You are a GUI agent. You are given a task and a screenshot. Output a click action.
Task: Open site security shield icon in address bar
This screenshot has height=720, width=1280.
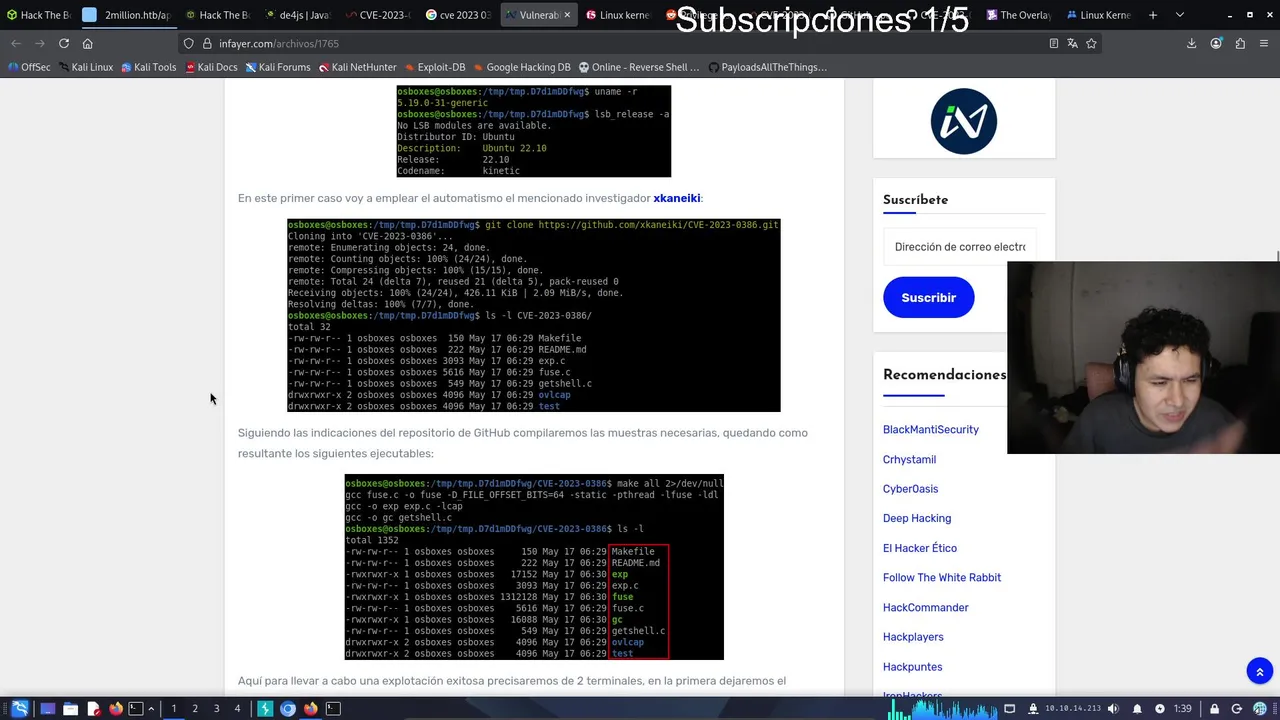click(x=188, y=44)
